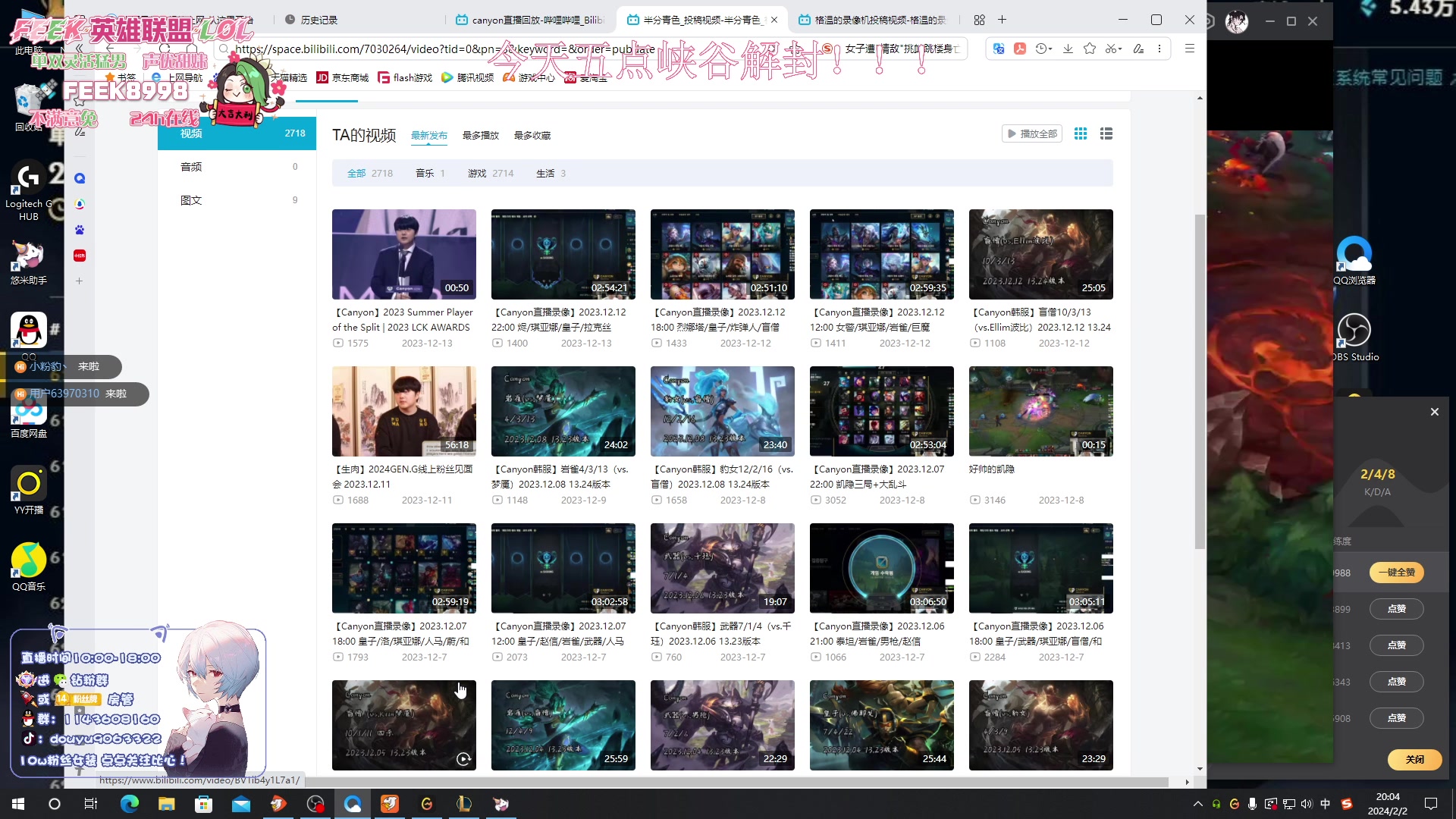Close the K/D/A popup with the X
Screen dimensions: 1456x819
(x=1434, y=412)
